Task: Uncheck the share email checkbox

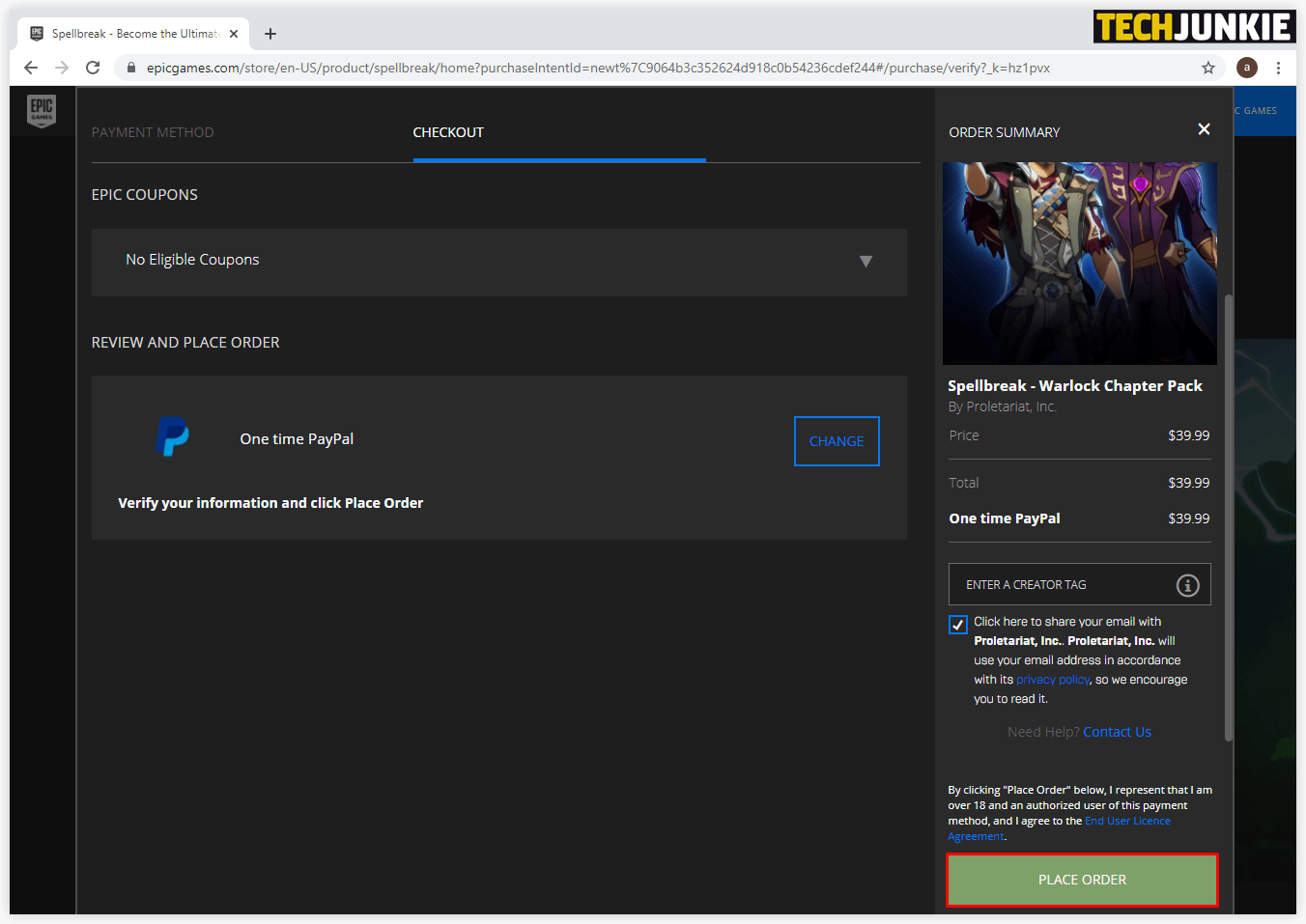Action: [957, 625]
